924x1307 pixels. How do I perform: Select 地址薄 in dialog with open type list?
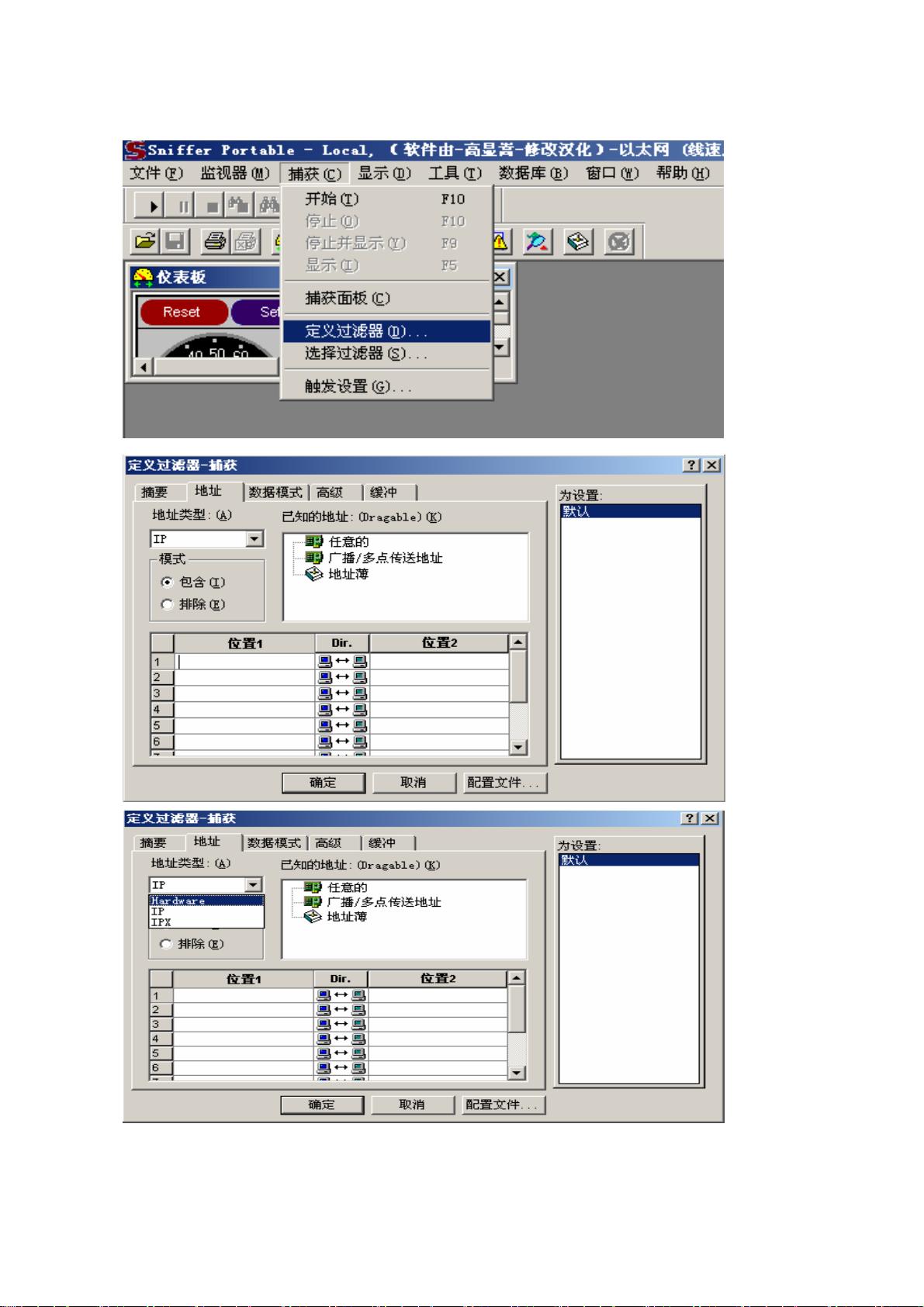(x=347, y=917)
